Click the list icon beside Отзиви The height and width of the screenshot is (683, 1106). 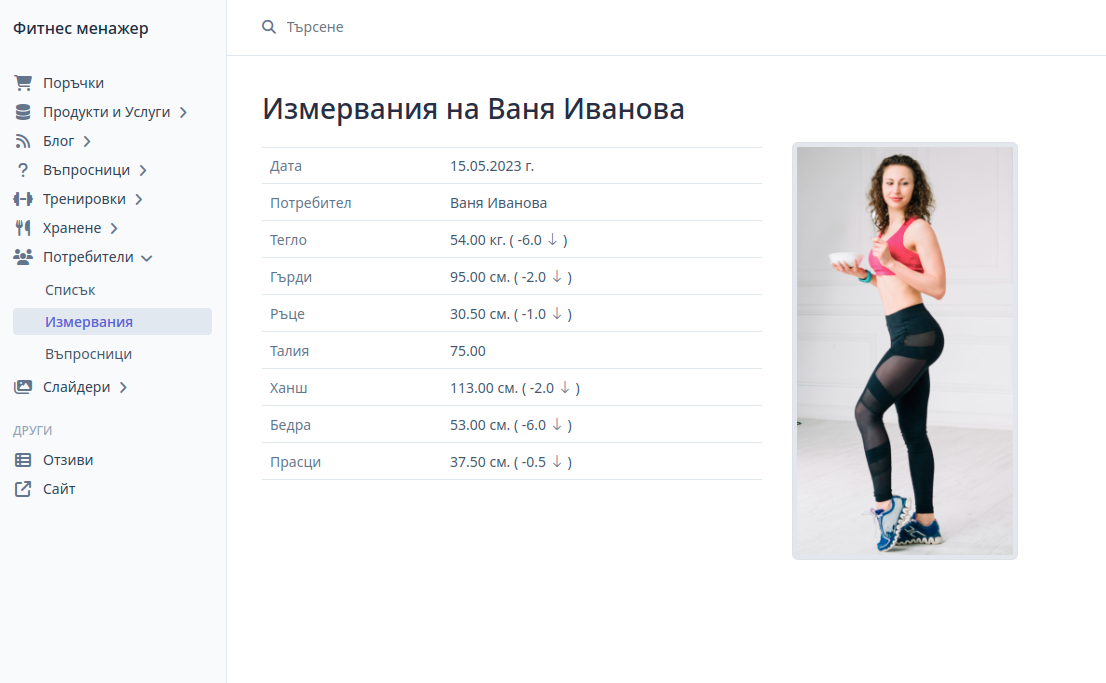[x=23, y=460]
